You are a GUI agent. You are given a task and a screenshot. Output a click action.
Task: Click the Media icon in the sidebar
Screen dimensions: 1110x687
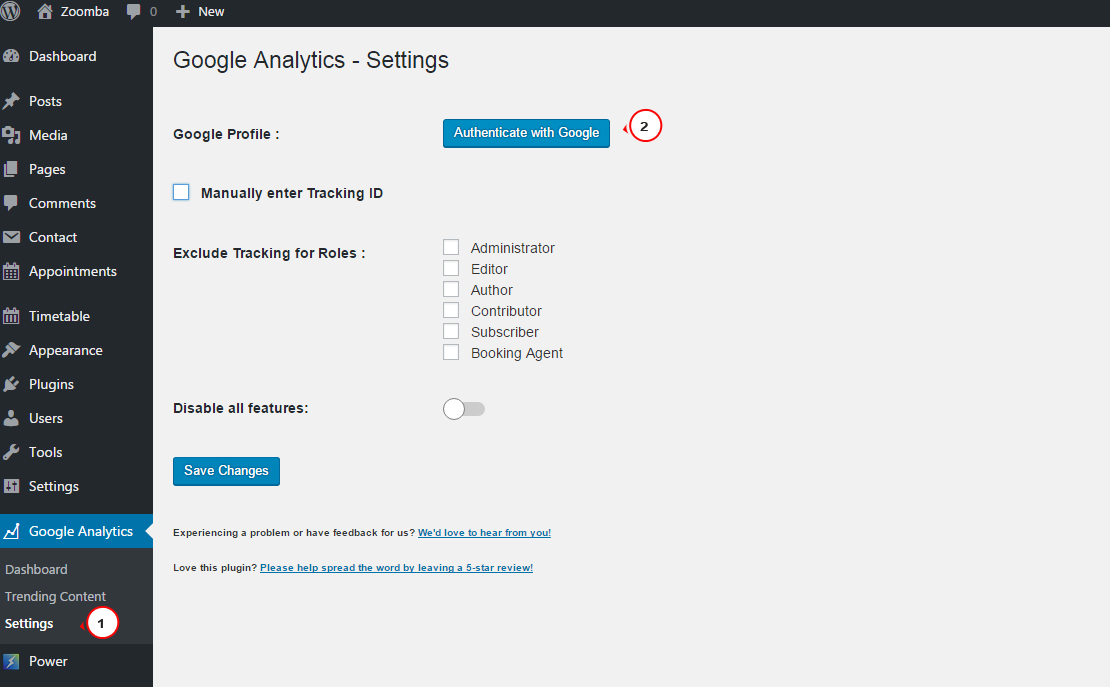point(11,135)
